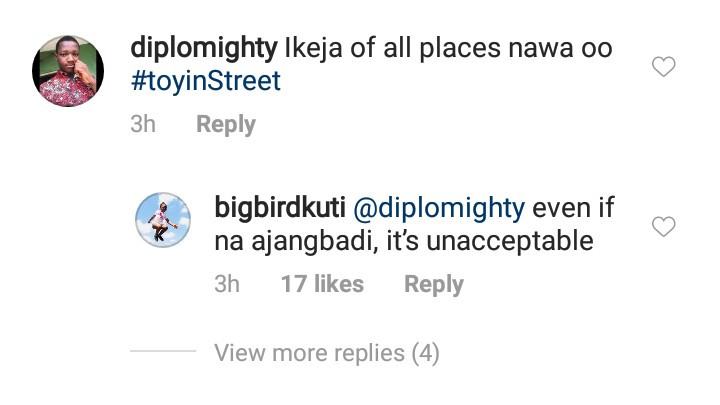
Task: View the 17 likes list
Action: tap(322, 284)
